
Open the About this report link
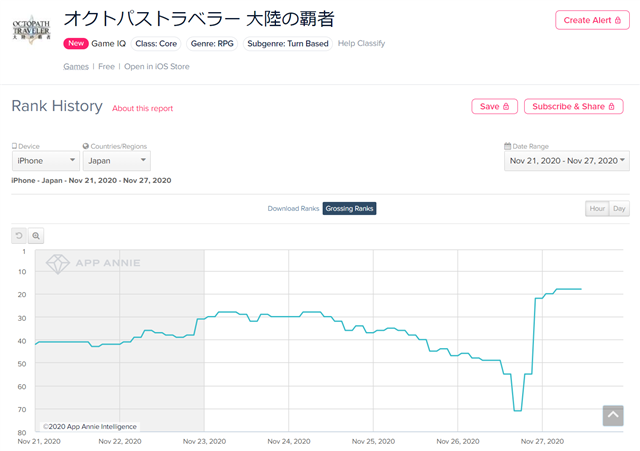pyautogui.click(x=142, y=109)
